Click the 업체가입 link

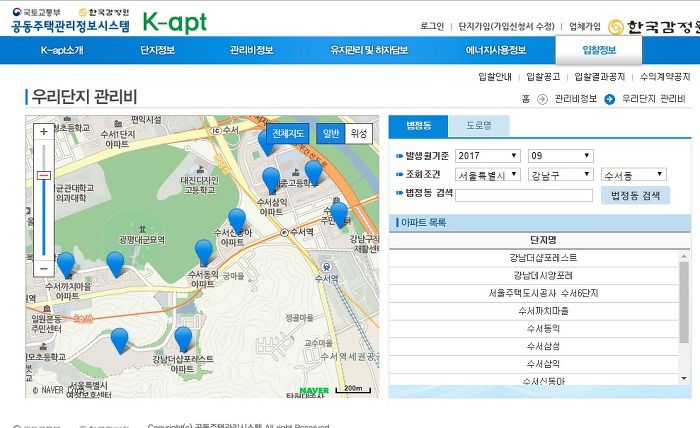pyautogui.click(x=585, y=26)
